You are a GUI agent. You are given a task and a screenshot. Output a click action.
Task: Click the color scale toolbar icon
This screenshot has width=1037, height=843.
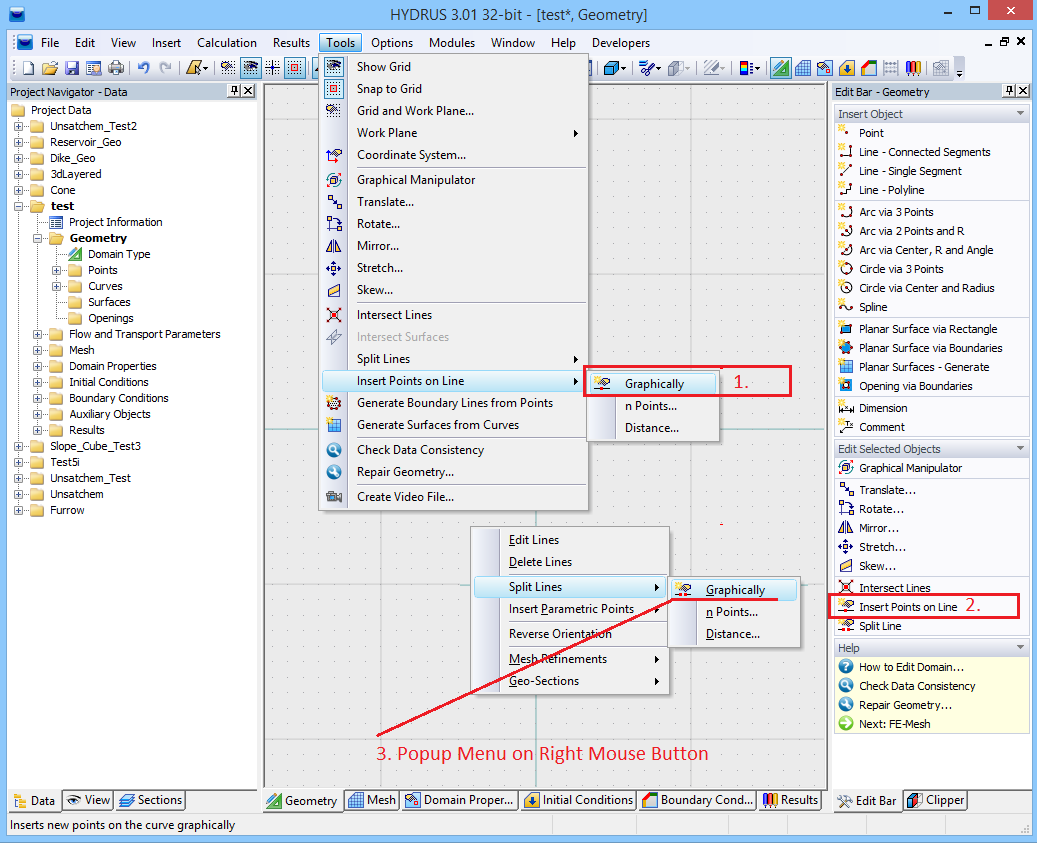(746, 67)
